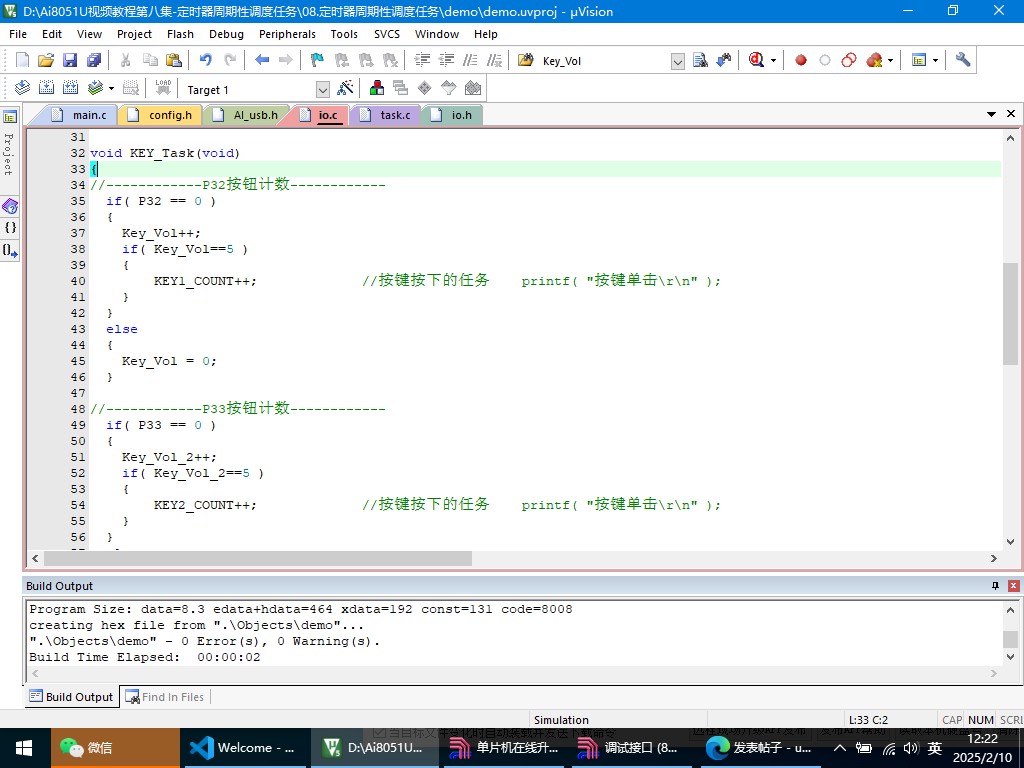This screenshot has height=768, width=1024.
Task: Comment out the selection with the // icon
Action: tap(470, 61)
